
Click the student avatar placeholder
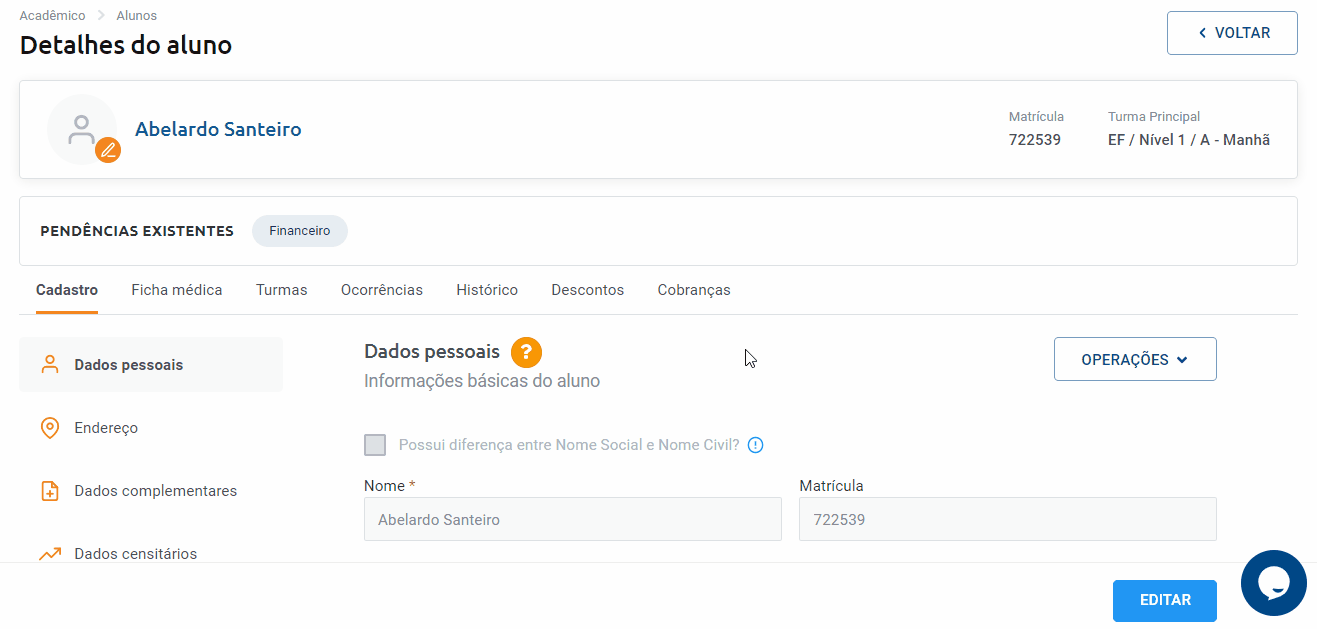82,129
